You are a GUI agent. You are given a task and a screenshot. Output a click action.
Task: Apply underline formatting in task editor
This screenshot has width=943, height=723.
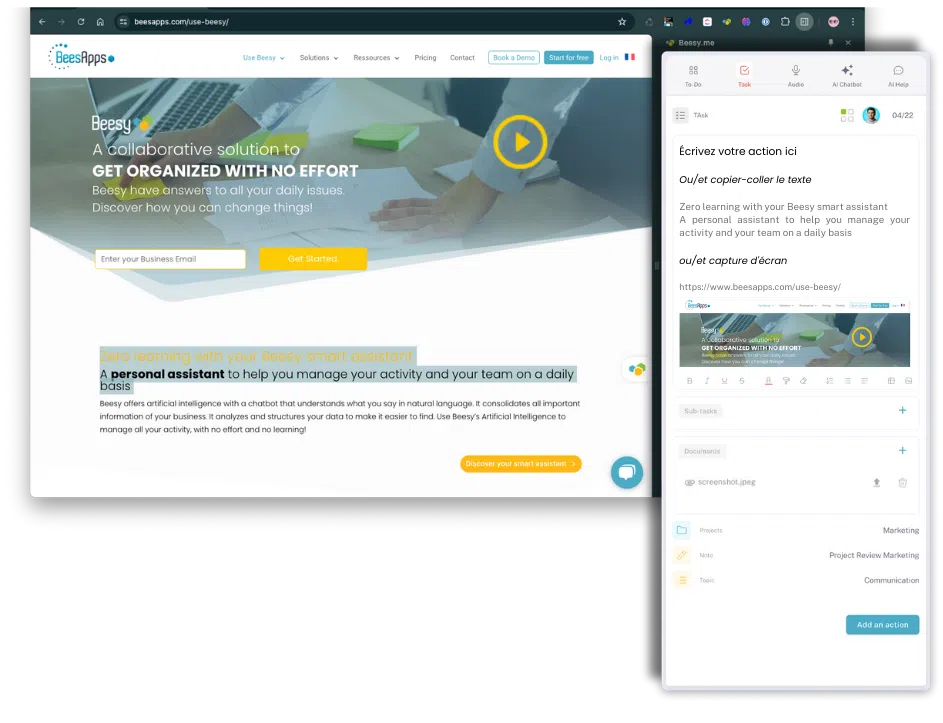[x=724, y=381]
